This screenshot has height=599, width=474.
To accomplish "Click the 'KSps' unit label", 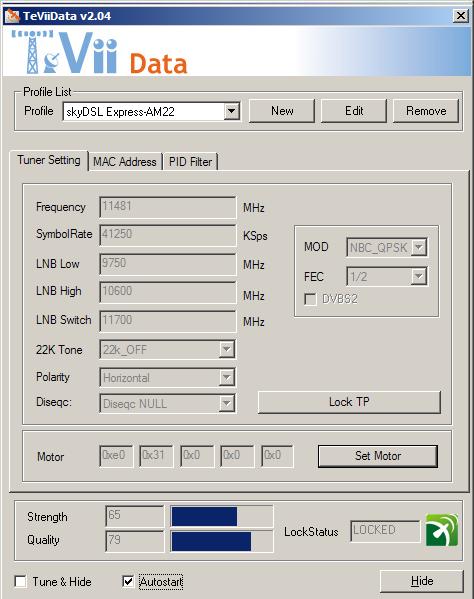I will [x=255, y=236].
